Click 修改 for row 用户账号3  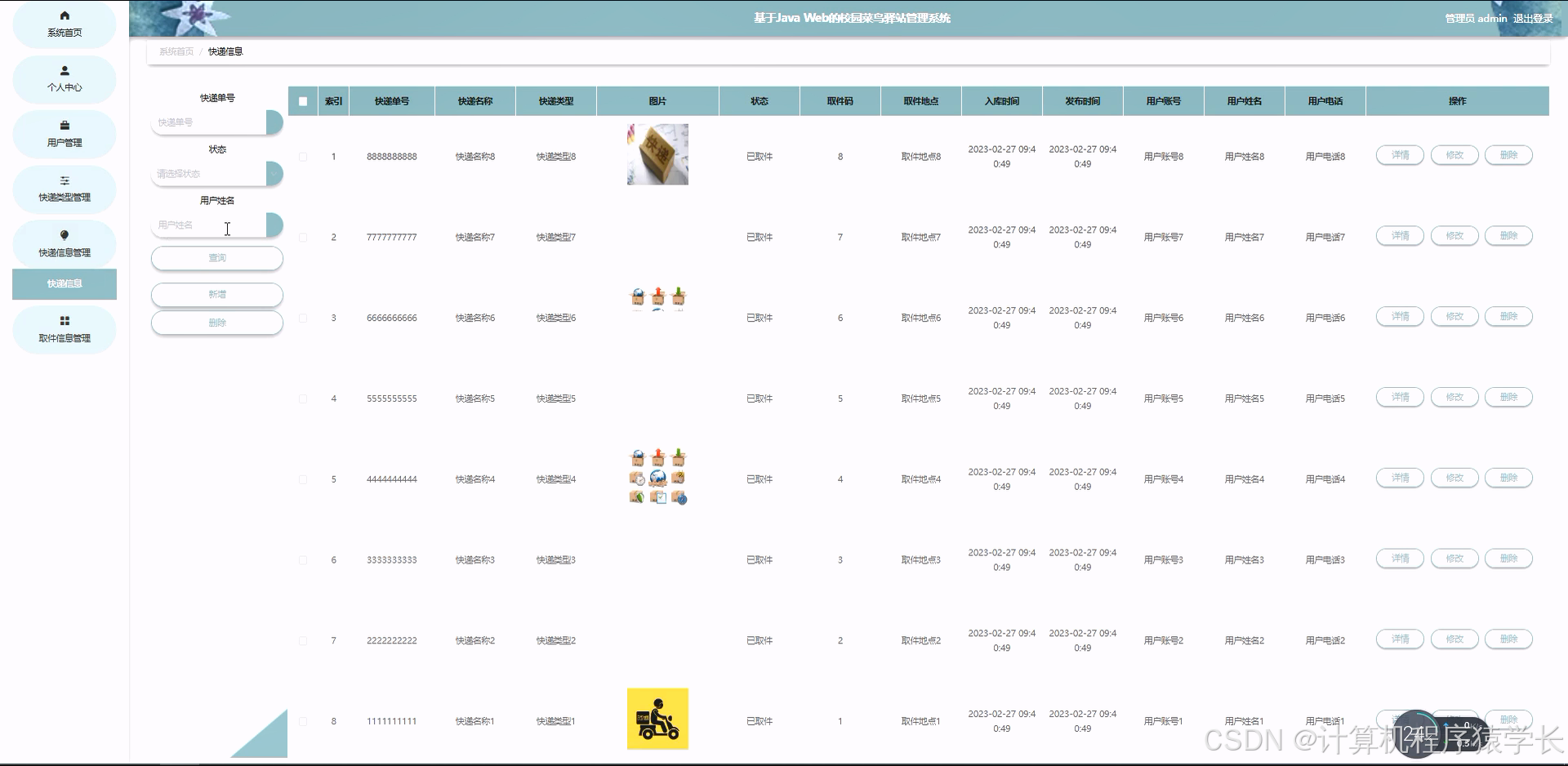pyautogui.click(x=1454, y=559)
